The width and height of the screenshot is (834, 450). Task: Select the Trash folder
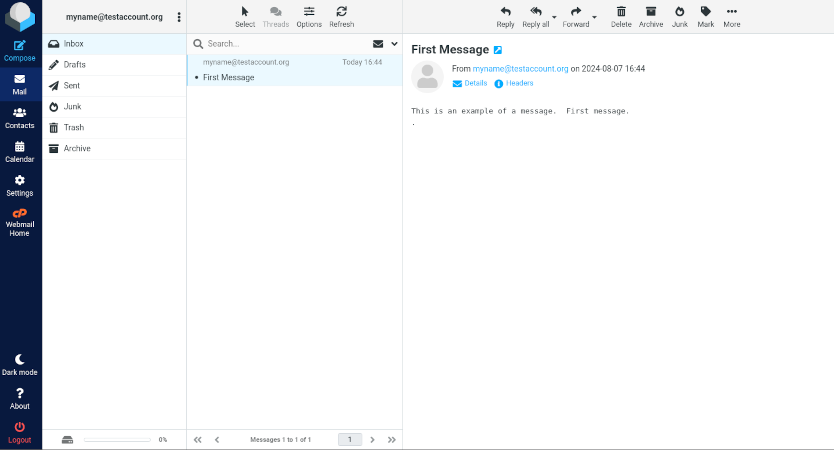[74, 128]
